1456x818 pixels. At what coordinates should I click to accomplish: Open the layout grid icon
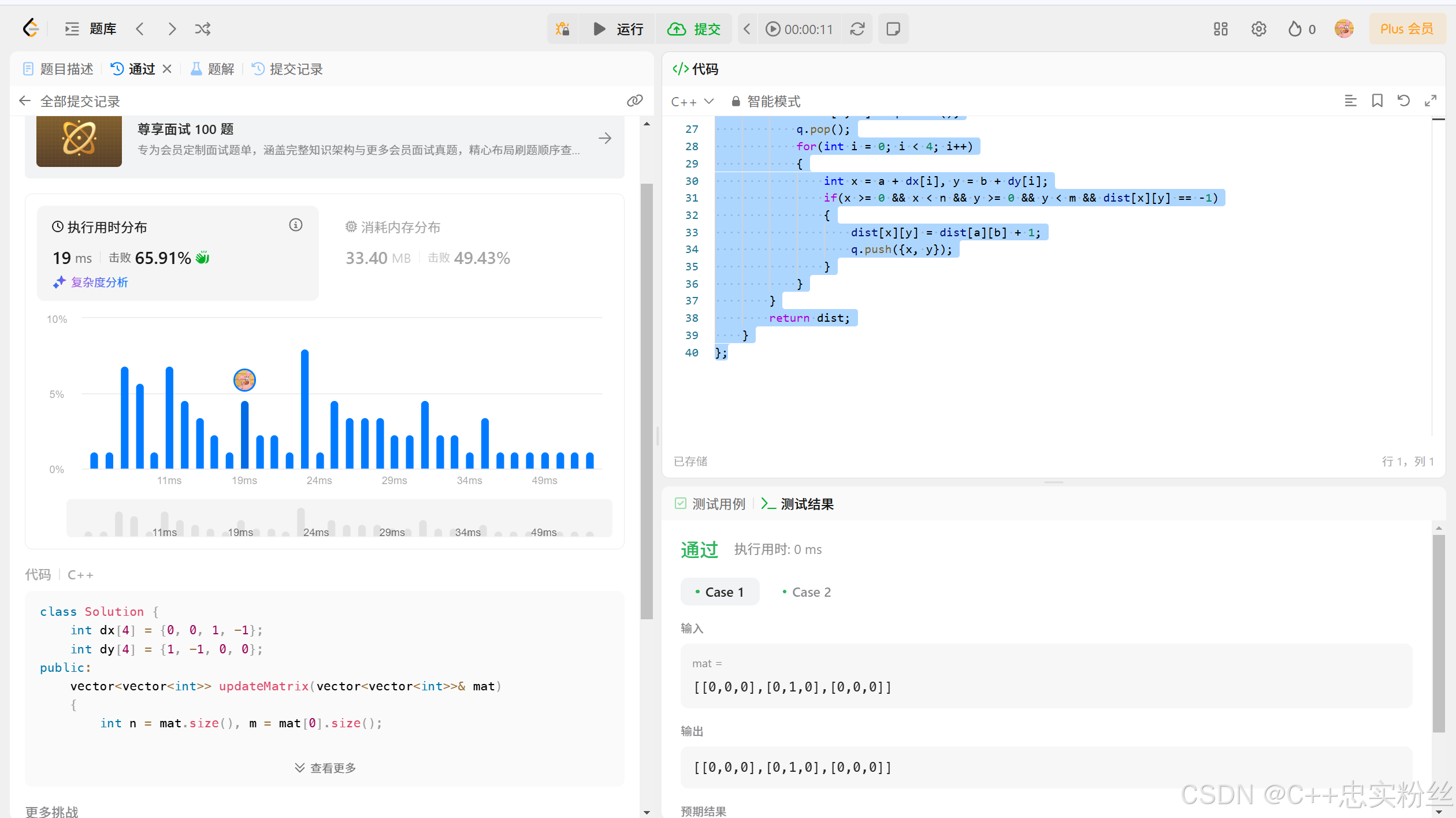1220,29
